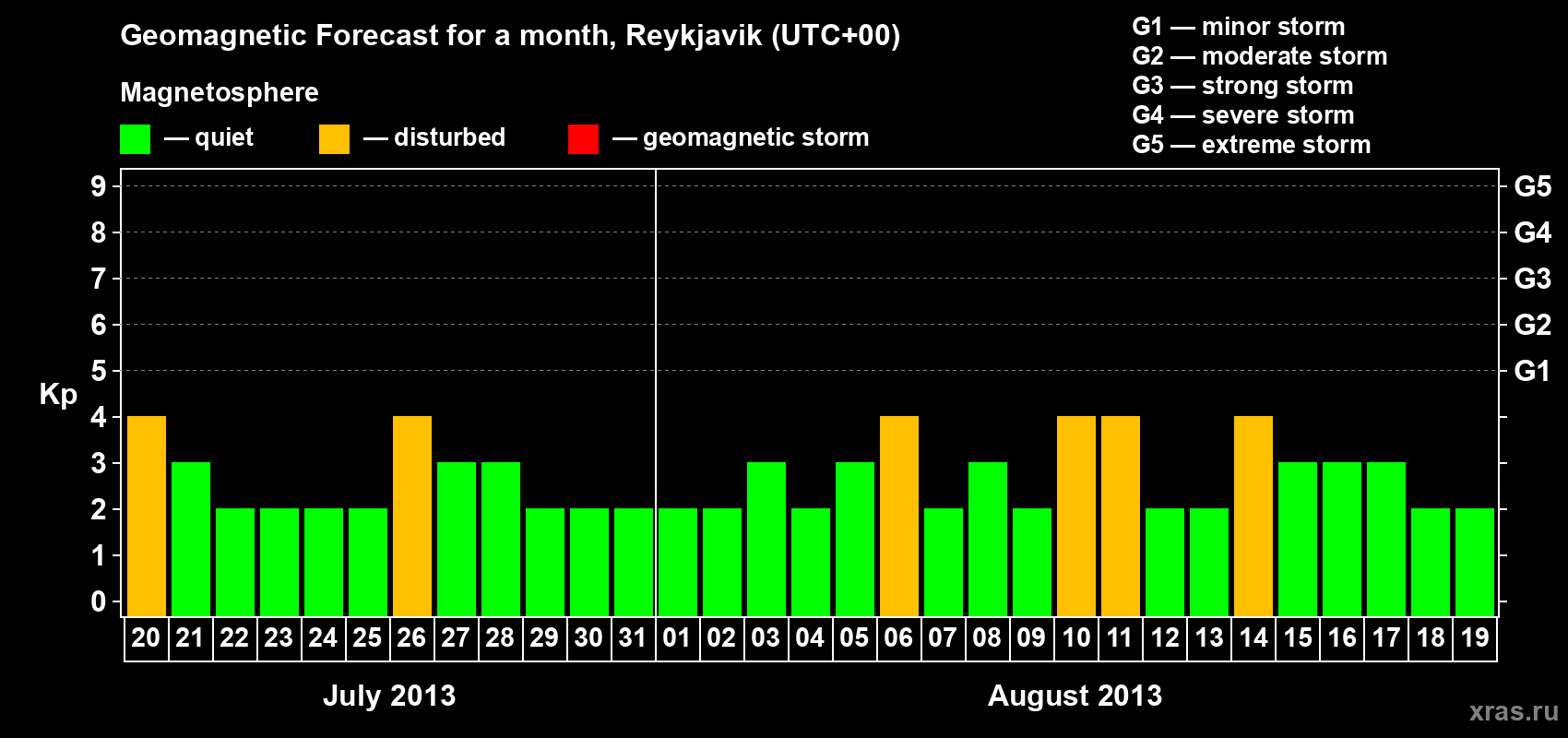Click the yellow bar for August 06
Viewport: 1568px width, 738px height.
tap(899, 516)
